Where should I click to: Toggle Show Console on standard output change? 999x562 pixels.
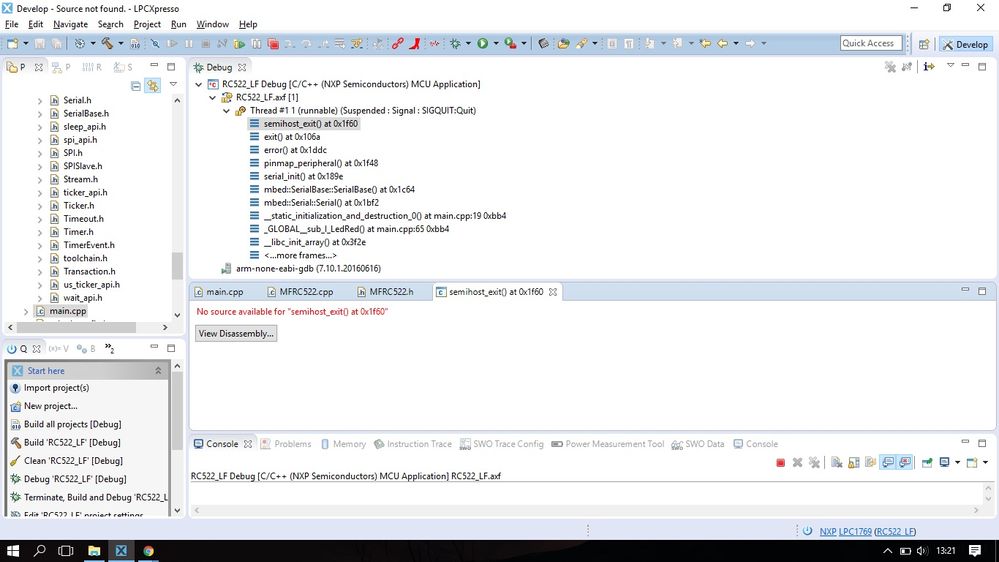[888, 463]
